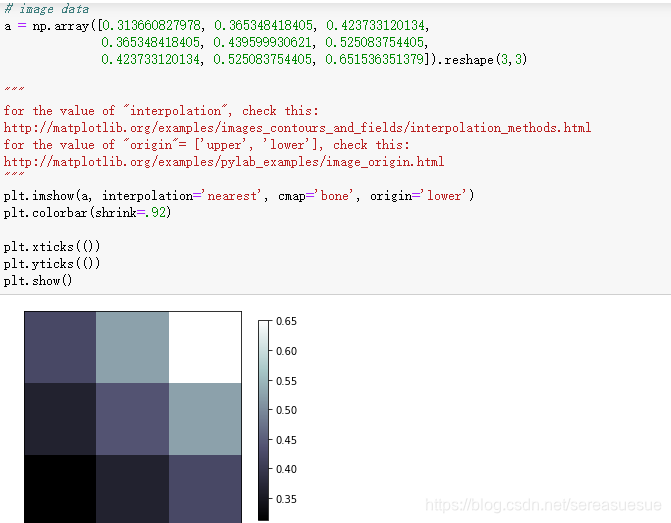
Task: Click the 0.35 colorbar tick label
Action: point(286,499)
